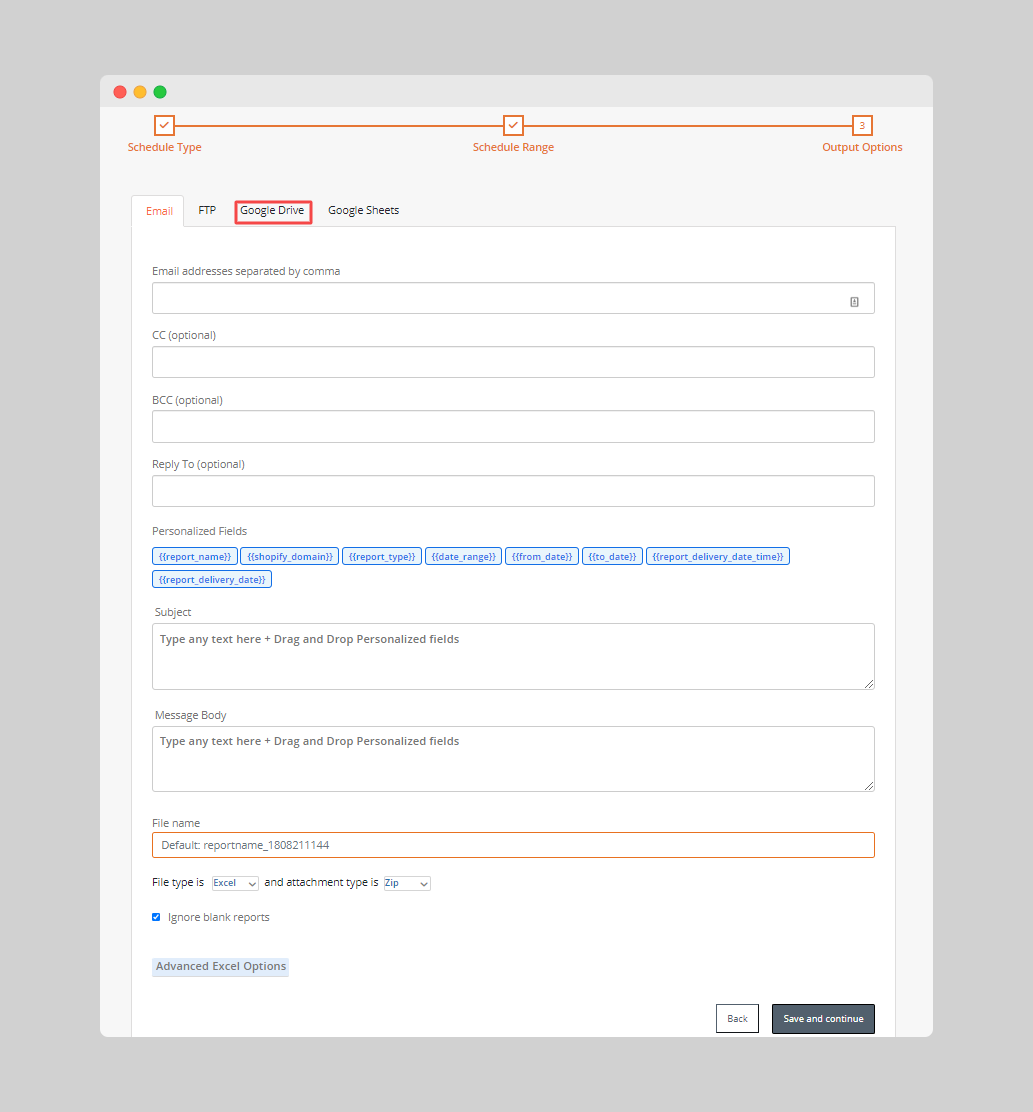Click the CC (optional) input field
This screenshot has height=1112, width=1033.
(513, 362)
